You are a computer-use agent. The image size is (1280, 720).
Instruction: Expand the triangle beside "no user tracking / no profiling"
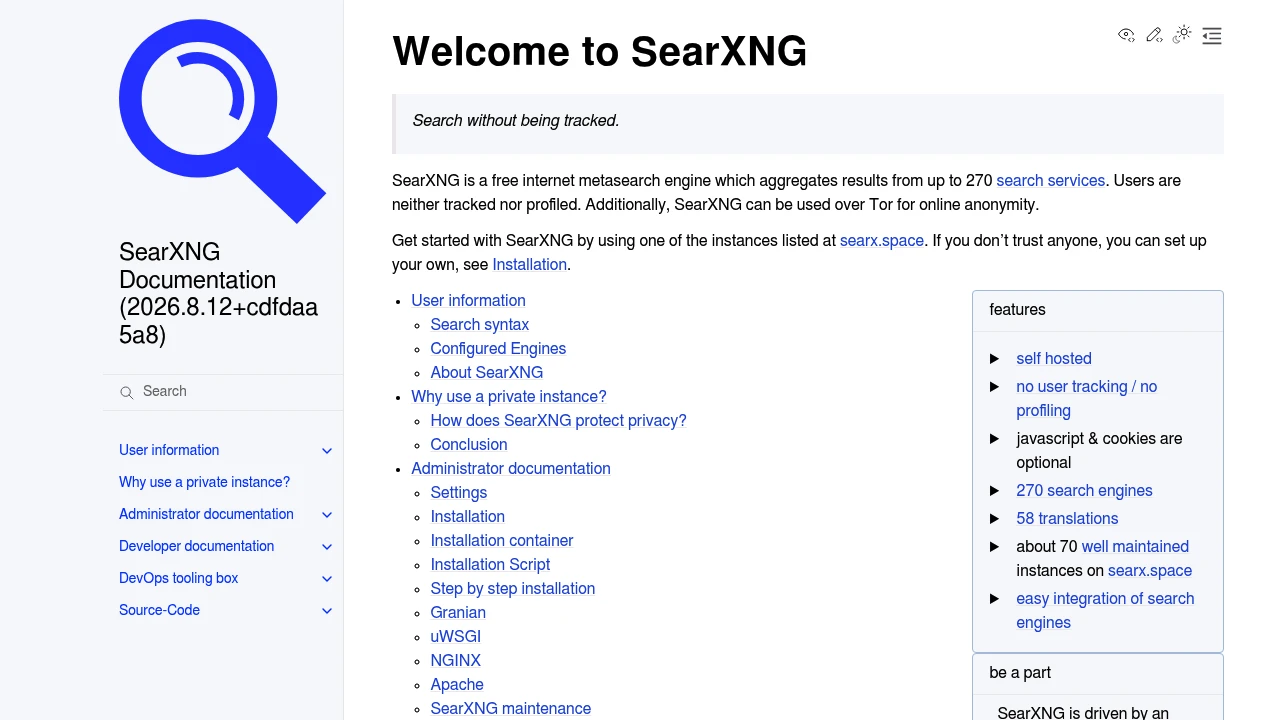tap(995, 386)
